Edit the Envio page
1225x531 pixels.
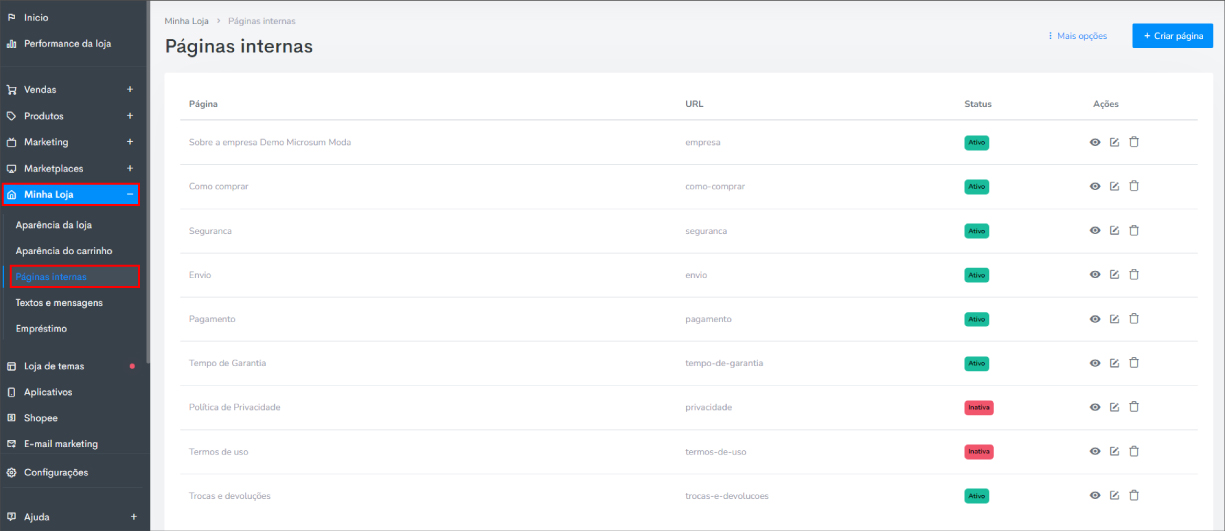click(x=1114, y=274)
